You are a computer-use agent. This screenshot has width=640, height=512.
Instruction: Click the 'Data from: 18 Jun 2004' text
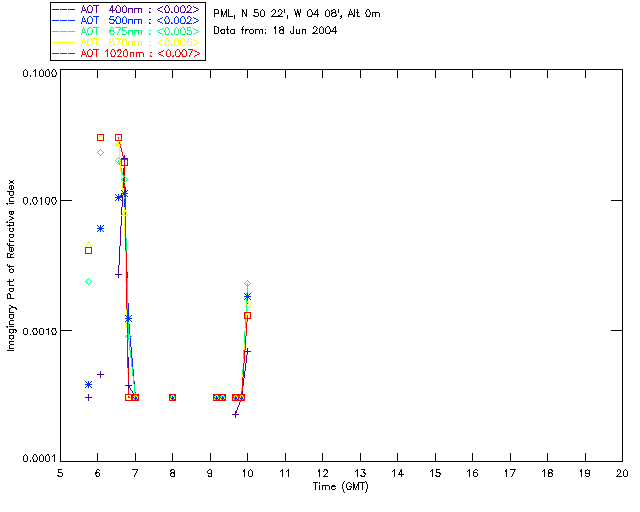[275, 31]
